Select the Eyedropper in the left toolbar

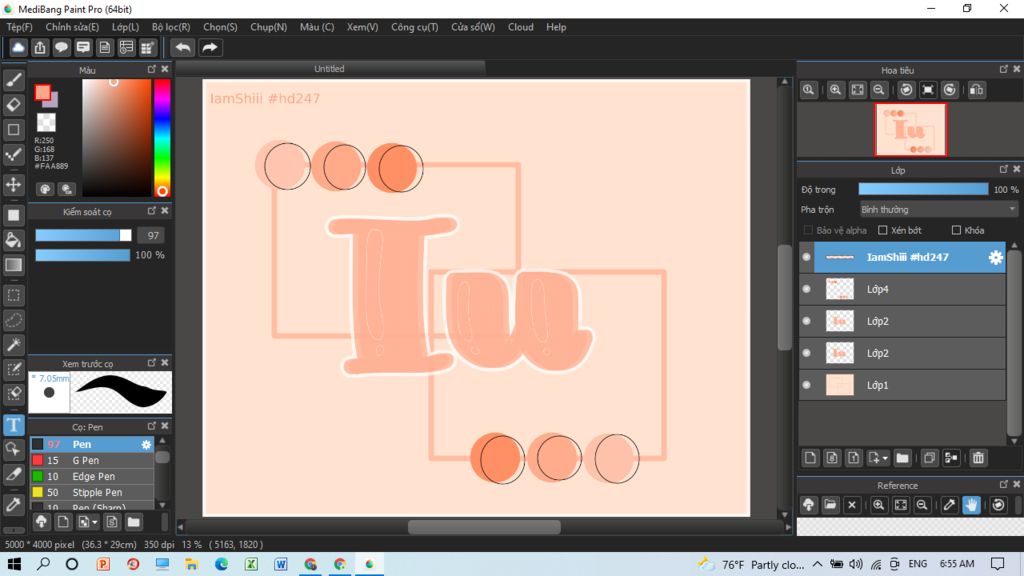pos(14,504)
